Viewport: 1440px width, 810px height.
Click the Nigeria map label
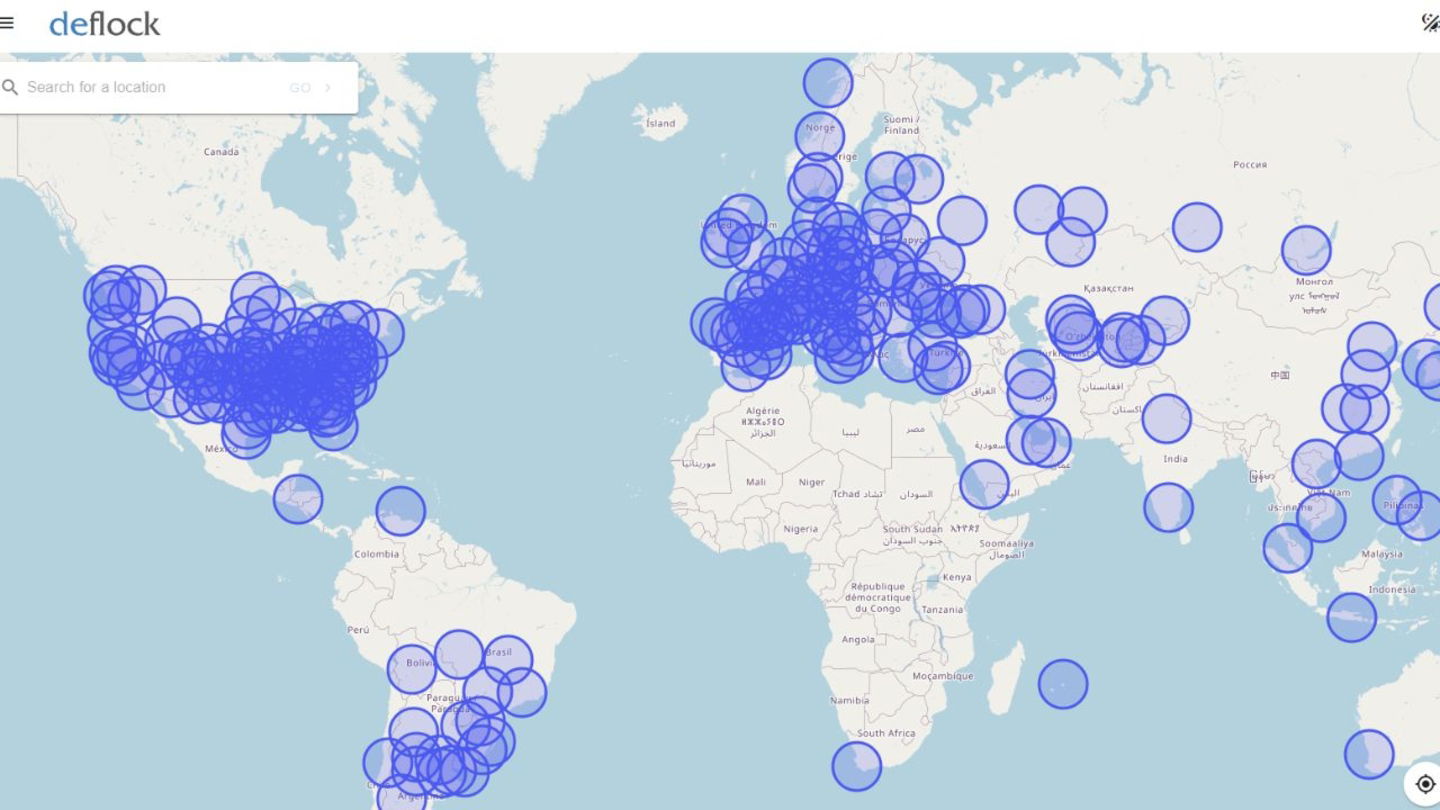point(800,529)
